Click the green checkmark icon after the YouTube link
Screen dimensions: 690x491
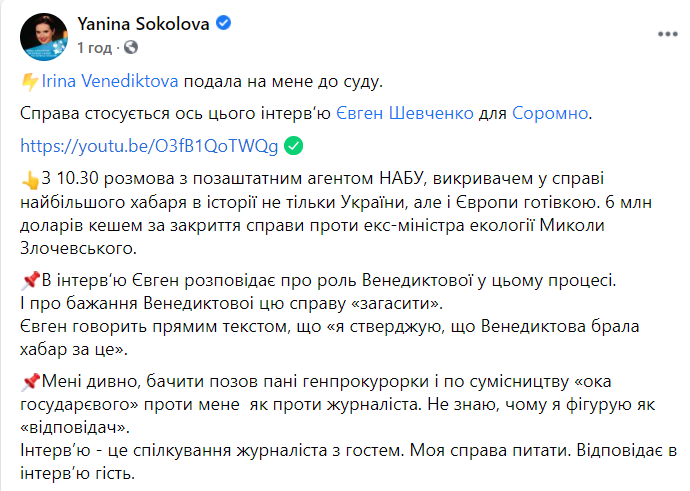pos(294,146)
